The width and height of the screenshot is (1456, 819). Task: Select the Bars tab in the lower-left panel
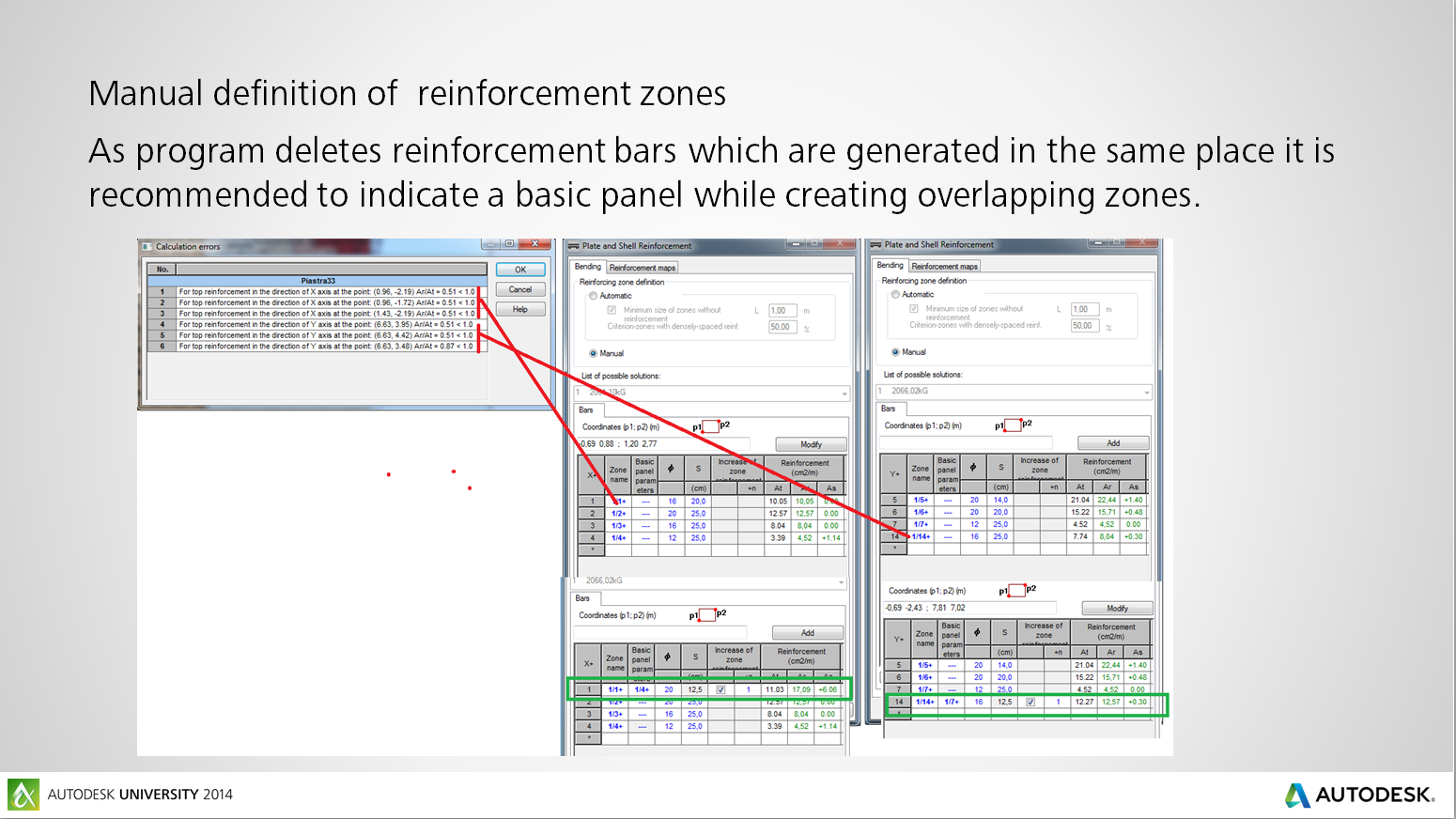(583, 598)
